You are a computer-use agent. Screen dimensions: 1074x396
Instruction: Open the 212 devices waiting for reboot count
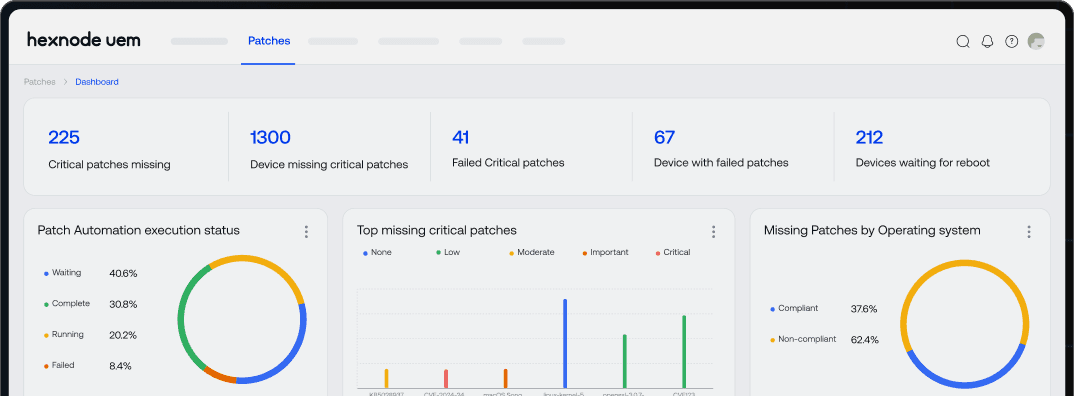(x=869, y=137)
